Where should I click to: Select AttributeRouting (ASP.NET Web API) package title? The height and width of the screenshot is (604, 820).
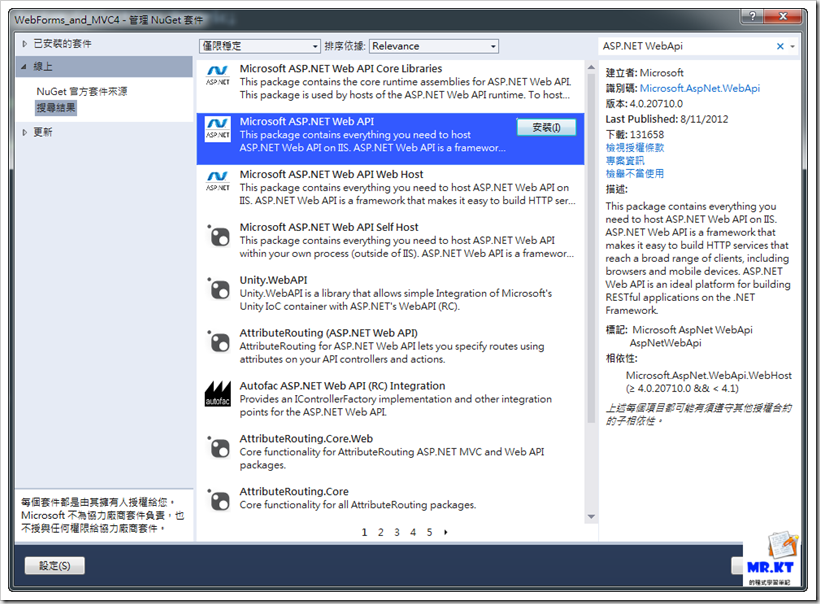[x=328, y=333]
